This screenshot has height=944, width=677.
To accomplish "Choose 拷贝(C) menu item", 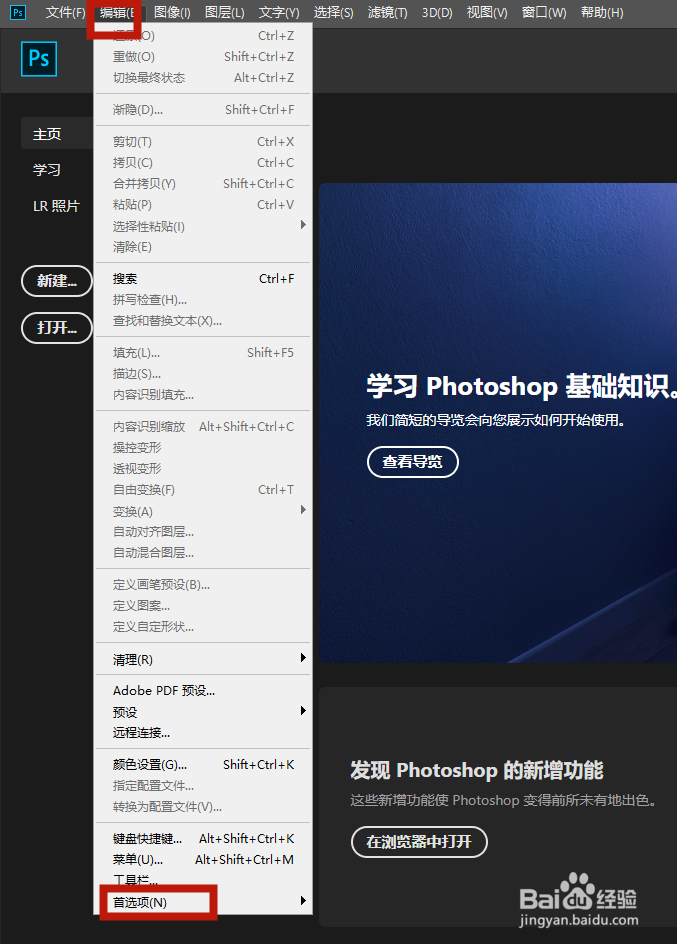I will pos(203,163).
